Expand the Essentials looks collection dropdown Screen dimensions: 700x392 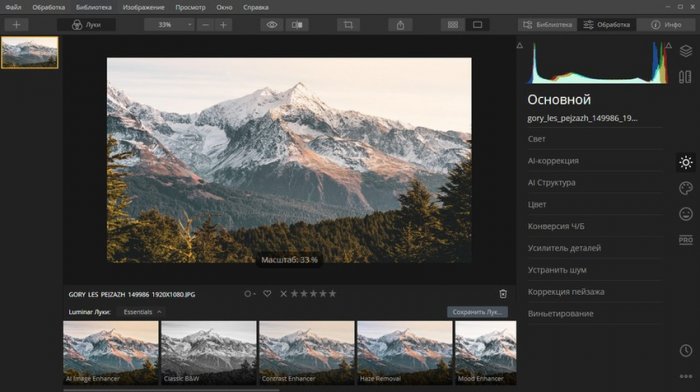click(x=142, y=312)
